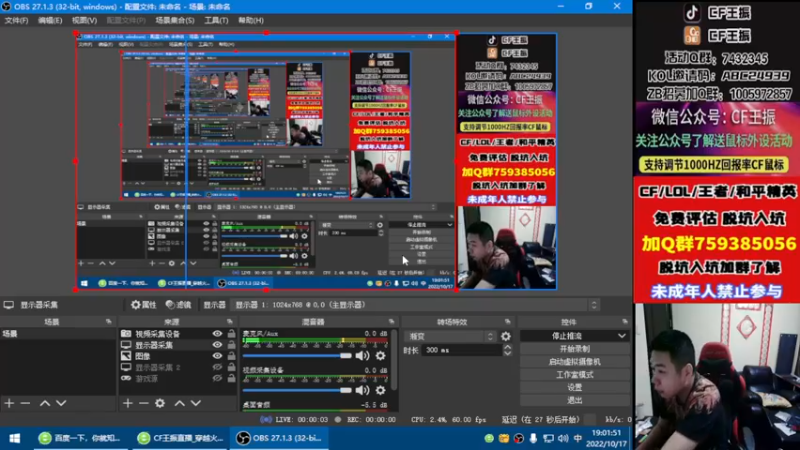
Task: Click the 启动虚拟摄像机 button
Action: (574, 362)
